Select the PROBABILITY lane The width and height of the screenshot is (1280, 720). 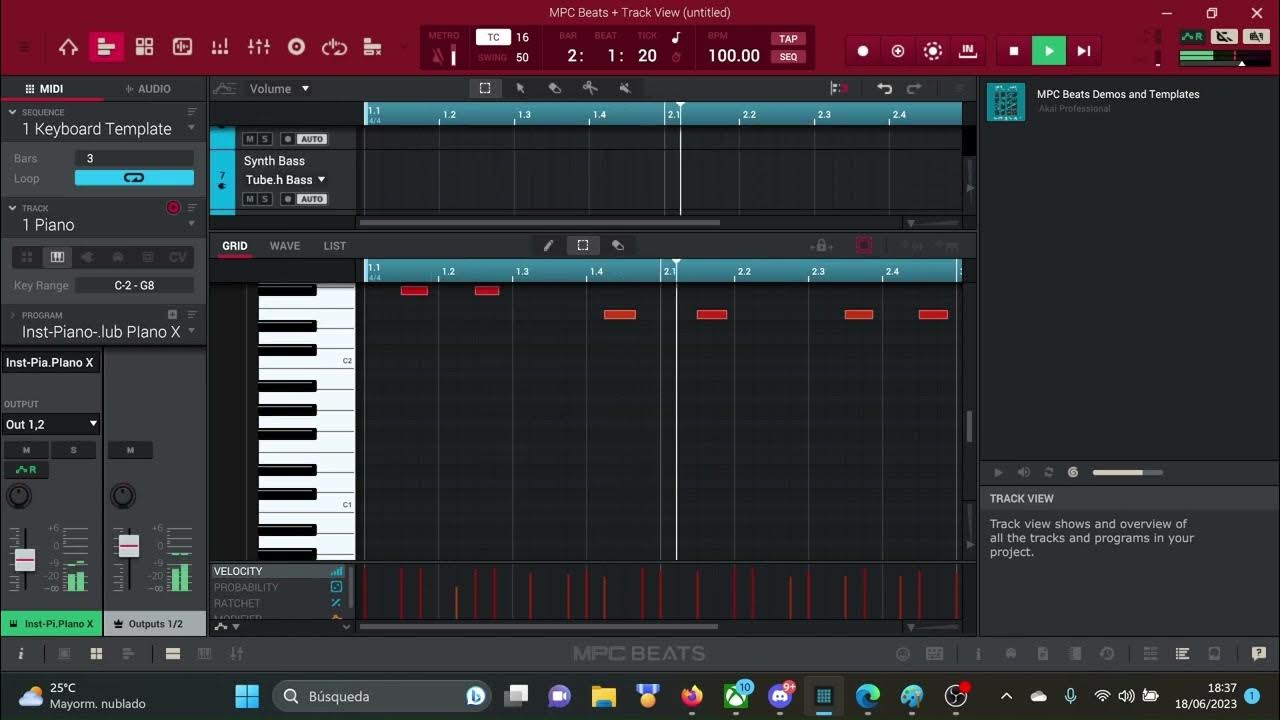click(x=278, y=588)
